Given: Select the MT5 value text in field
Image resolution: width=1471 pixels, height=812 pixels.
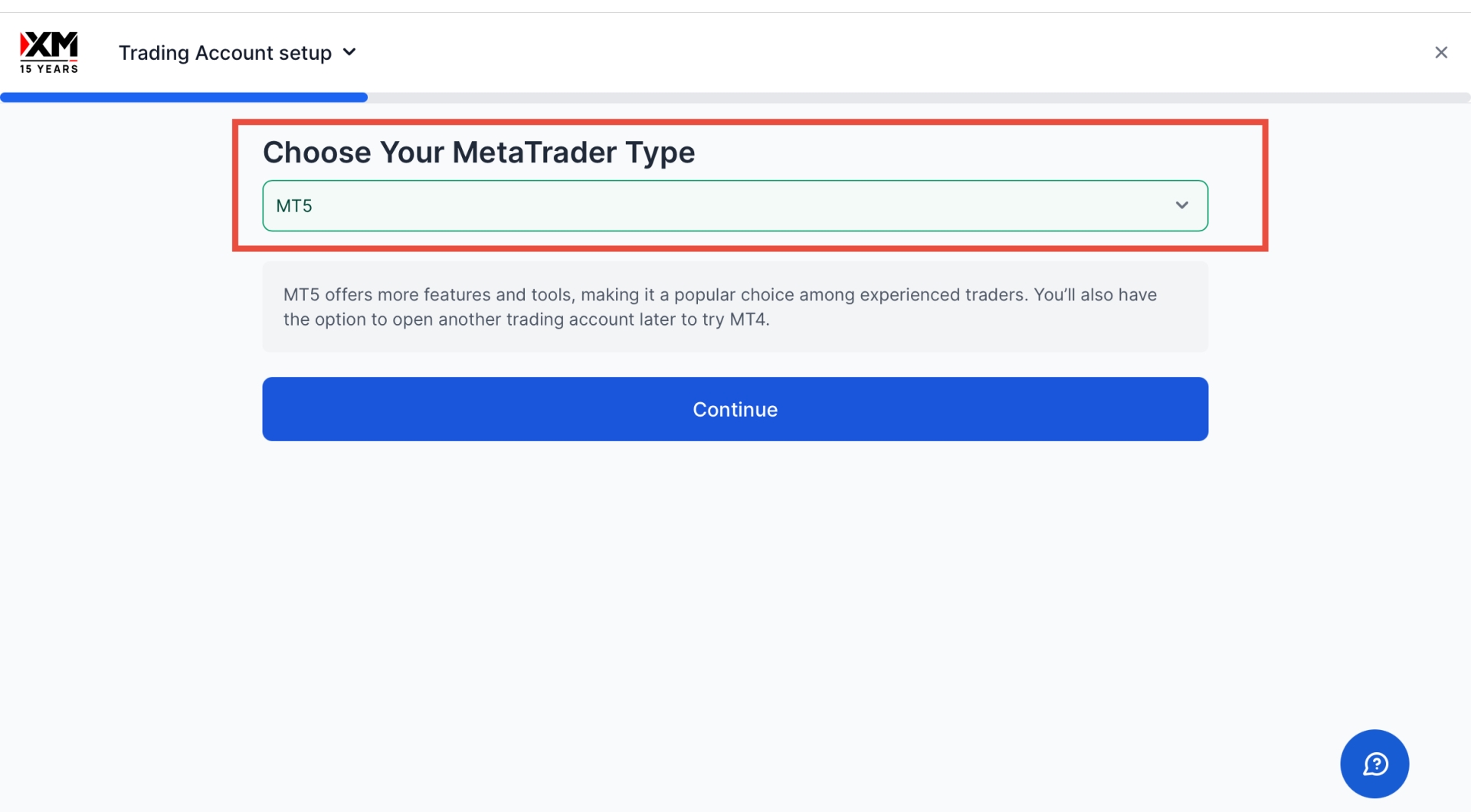Looking at the screenshot, I should point(294,206).
